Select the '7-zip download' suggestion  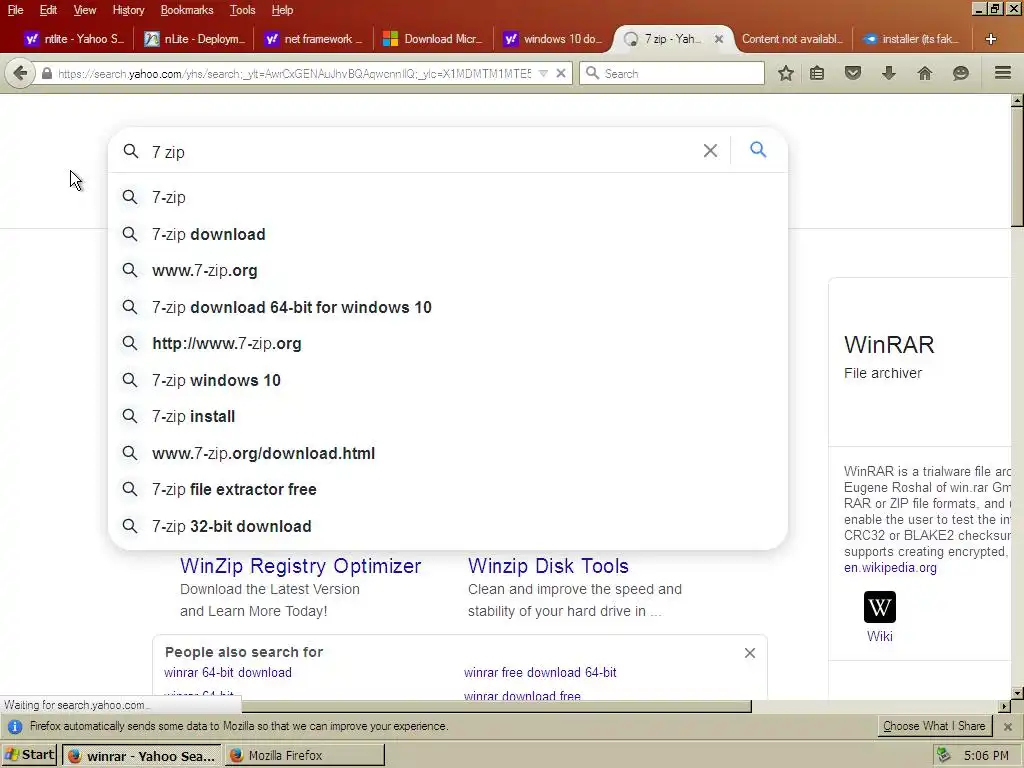448,234
